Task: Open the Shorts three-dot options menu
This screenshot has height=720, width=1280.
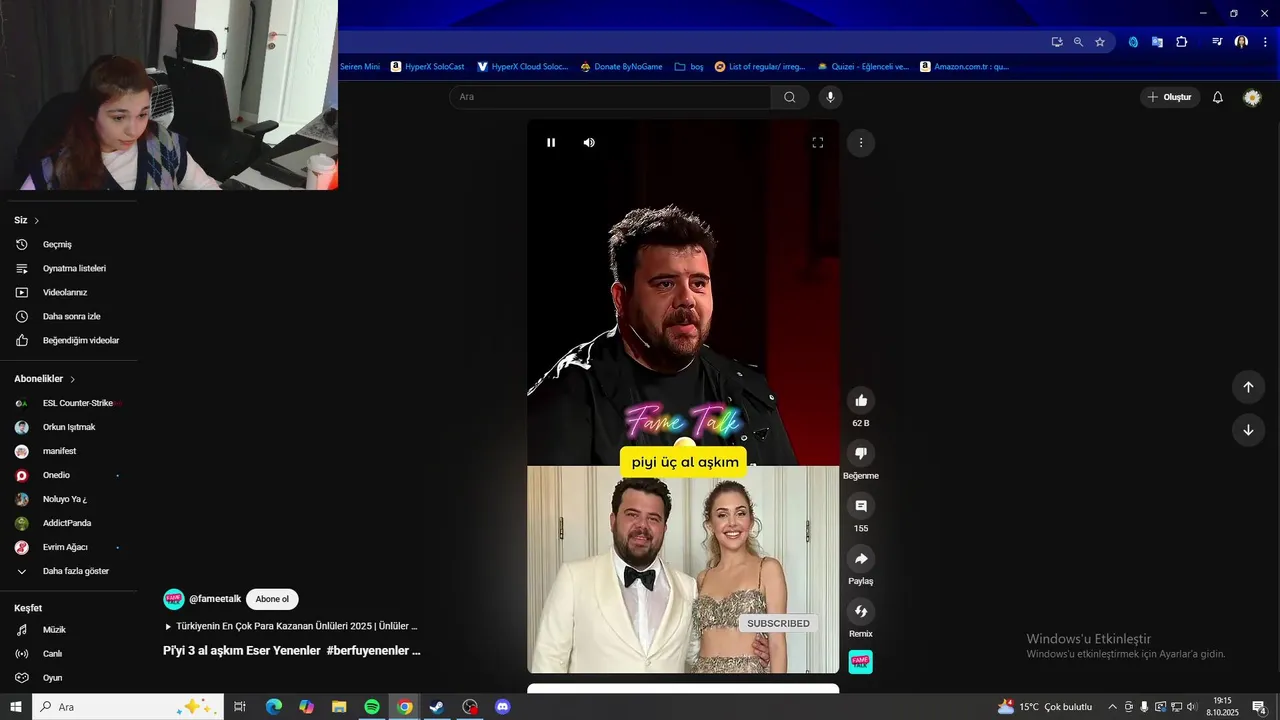Action: [x=861, y=143]
